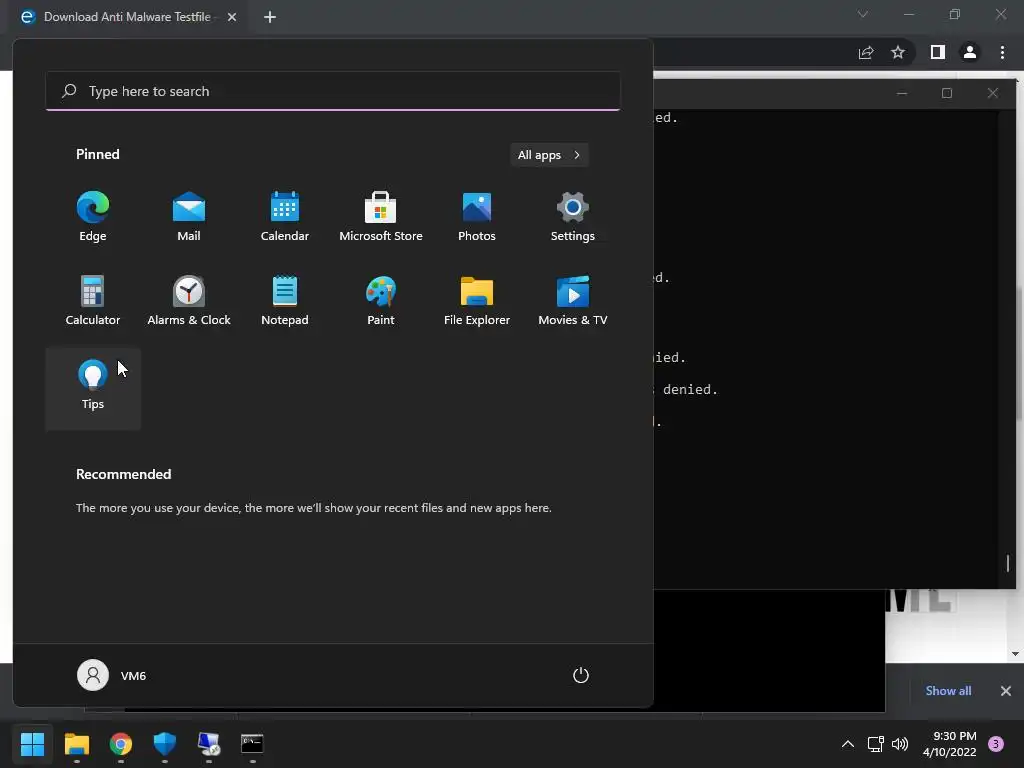Launch Notepad
Viewport: 1024px width, 768px height.
pos(285,301)
